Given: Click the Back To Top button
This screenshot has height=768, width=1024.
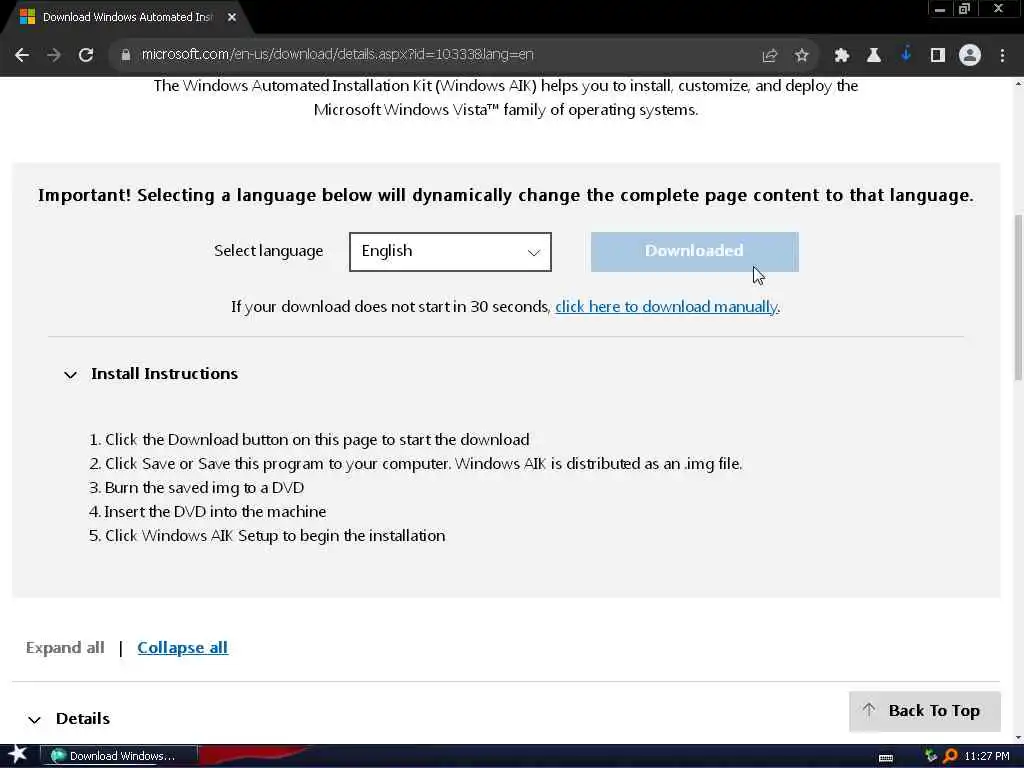Looking at the screenshot, I should [924, 711].
